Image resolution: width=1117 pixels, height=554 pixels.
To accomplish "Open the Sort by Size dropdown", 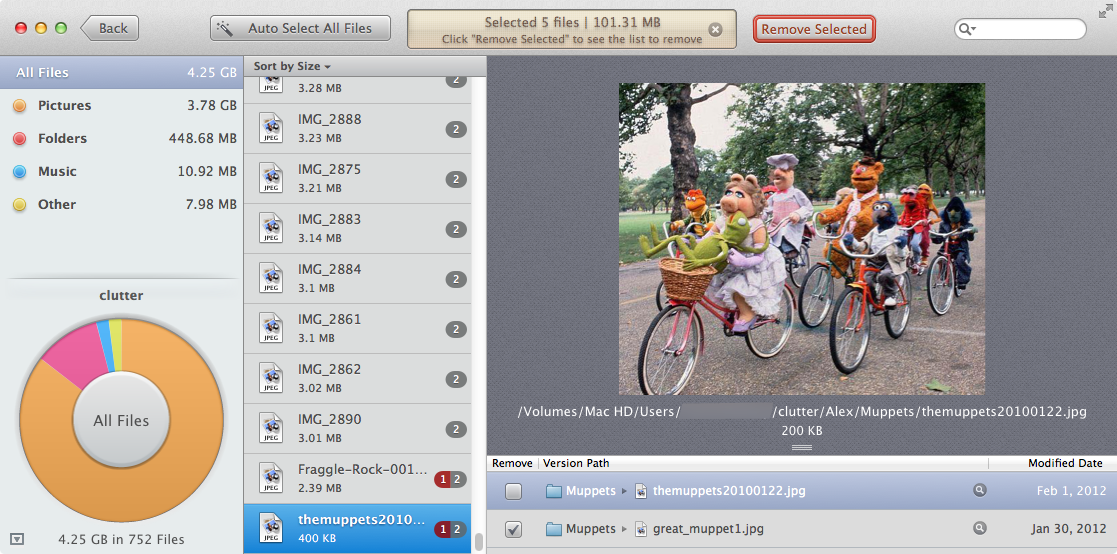I will (x=292, y=66).
